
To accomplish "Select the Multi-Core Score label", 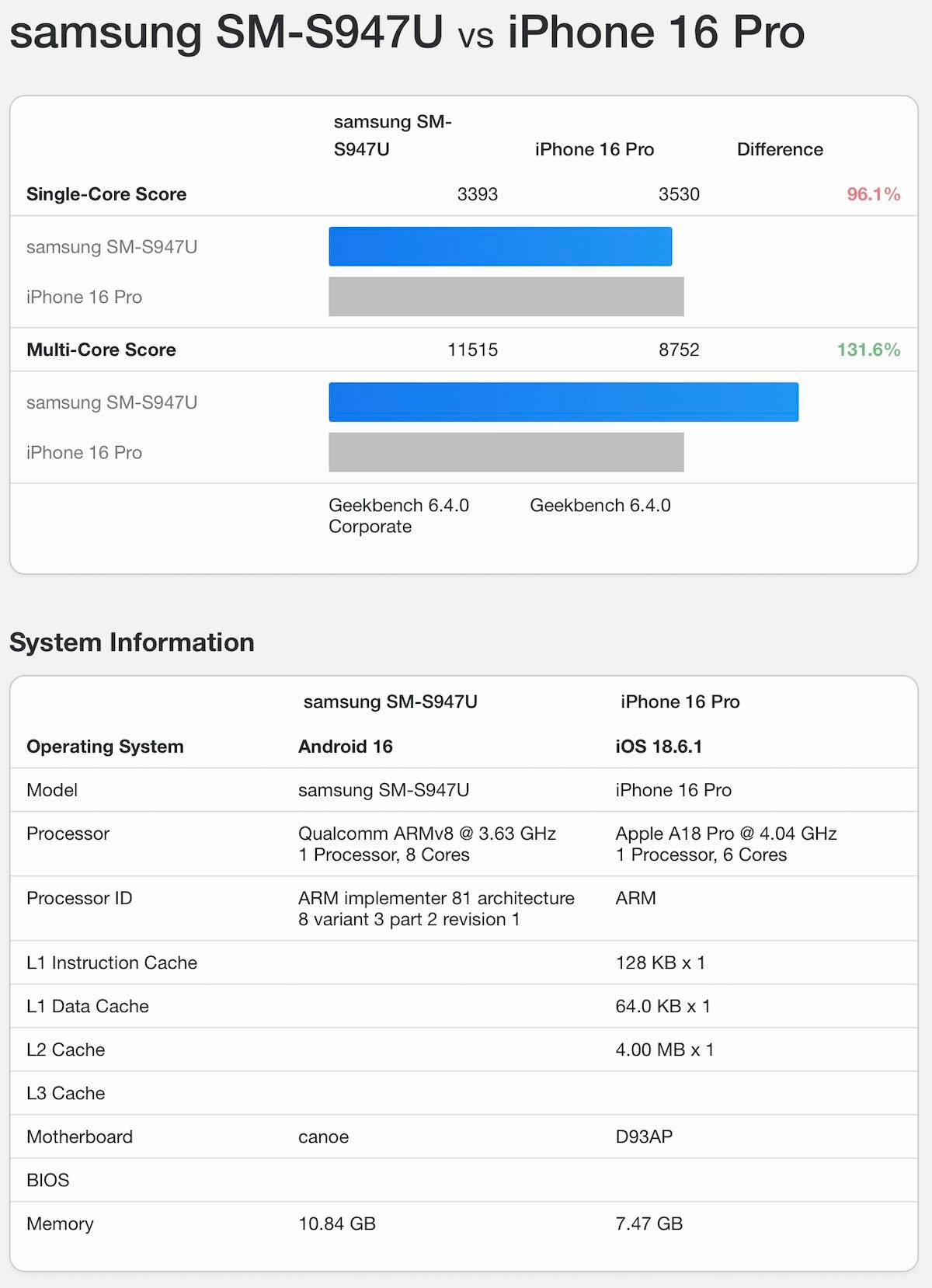I will point(101,350).
